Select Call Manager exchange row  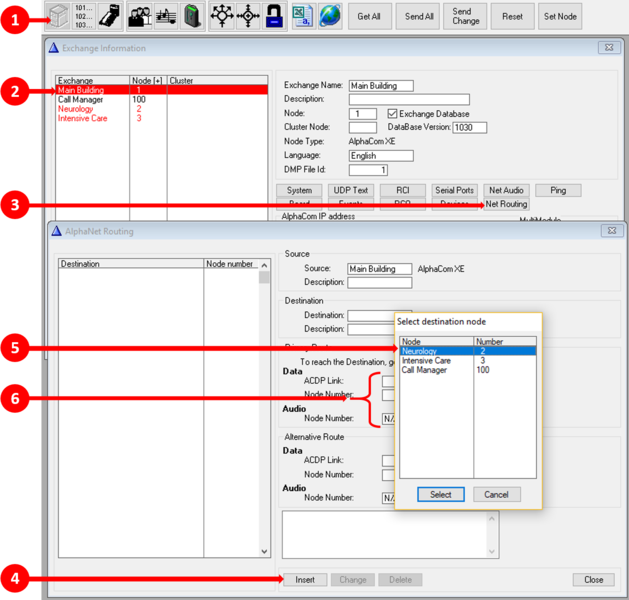(x=162, y=99)
